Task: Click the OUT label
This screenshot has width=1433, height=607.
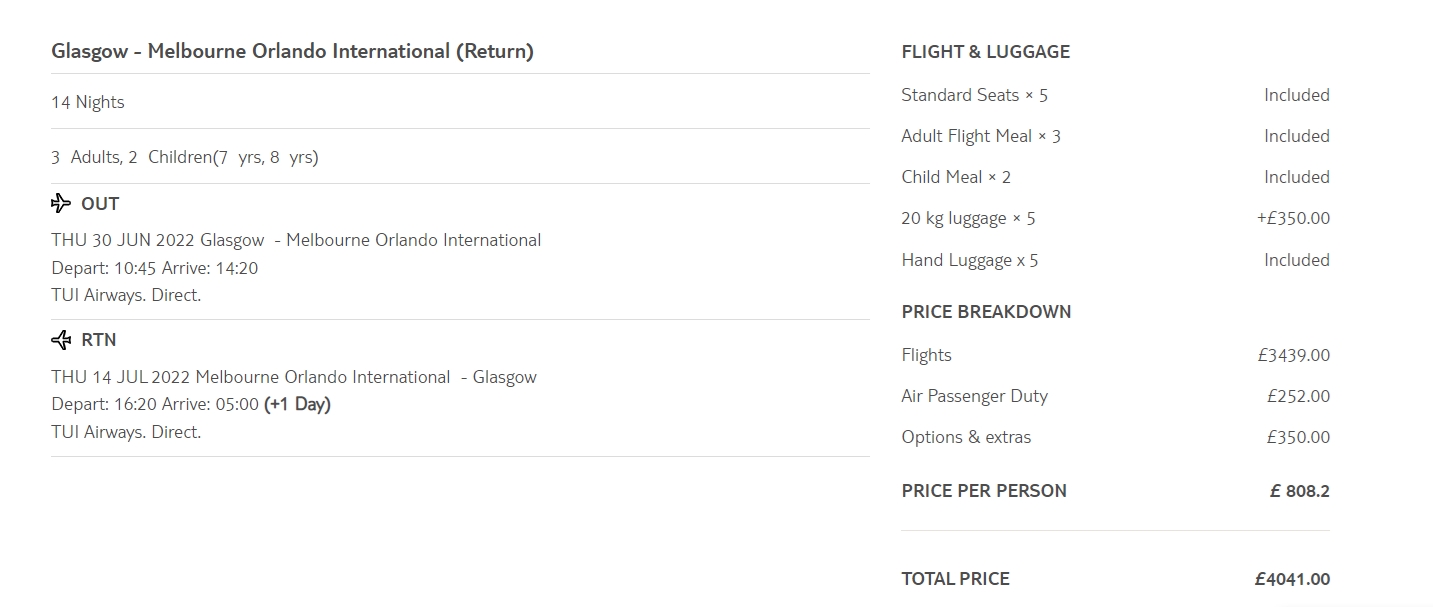Action: (x=100, y=204)
